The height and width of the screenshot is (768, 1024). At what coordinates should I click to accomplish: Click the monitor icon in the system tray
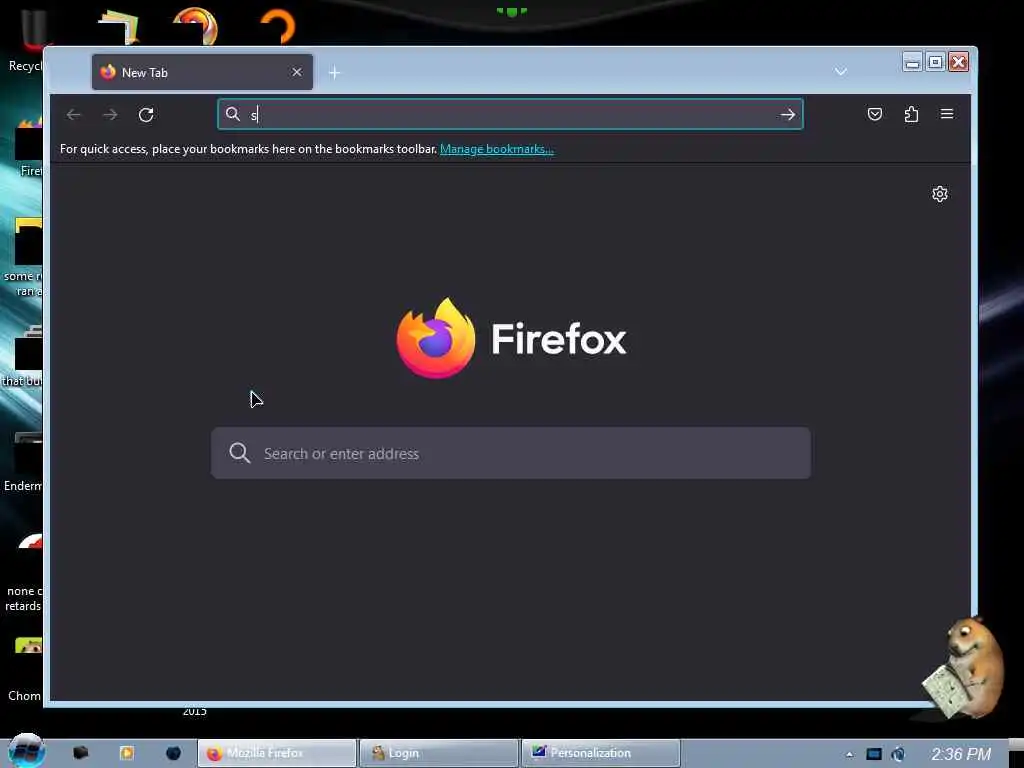tap(874, 754)
